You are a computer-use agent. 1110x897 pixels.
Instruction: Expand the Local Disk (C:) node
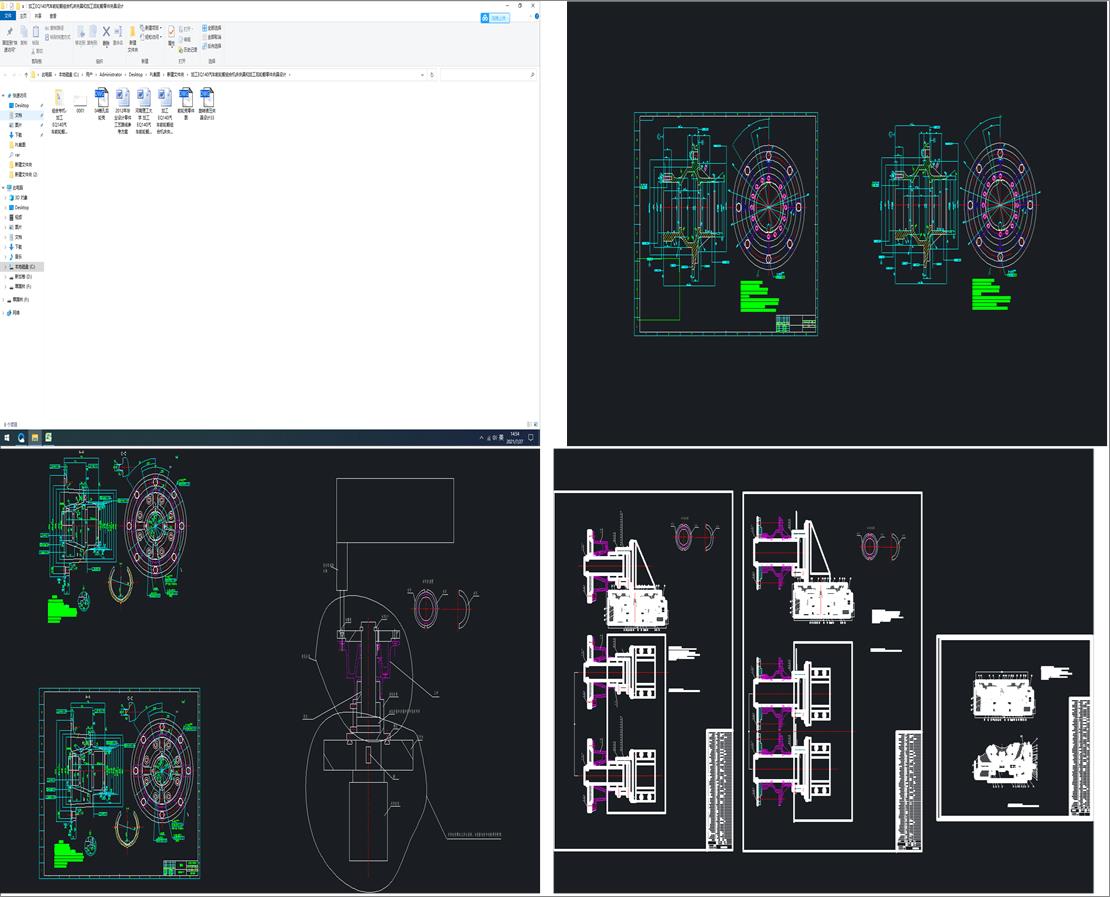pos(5,267)
